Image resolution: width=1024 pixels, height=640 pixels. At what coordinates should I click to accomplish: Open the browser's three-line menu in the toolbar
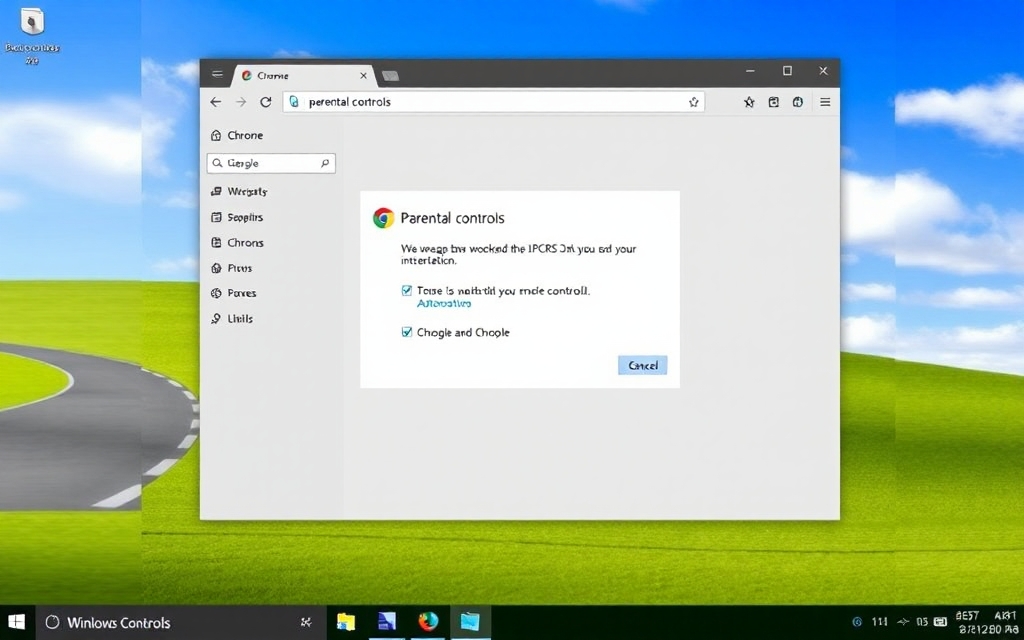[x=825, y=102]
